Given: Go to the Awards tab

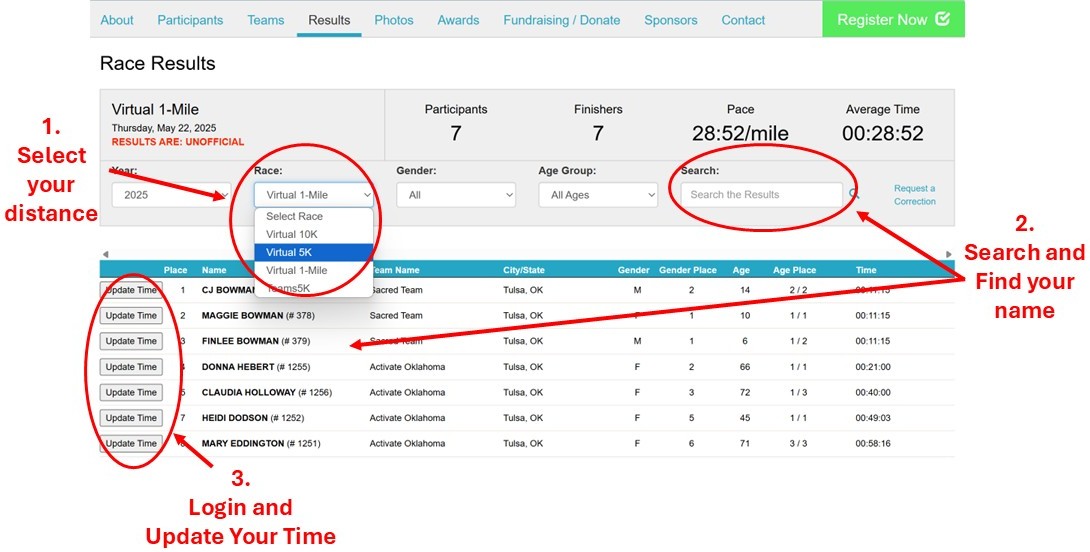Looking at the screenshot, I should tap(458, 20).
